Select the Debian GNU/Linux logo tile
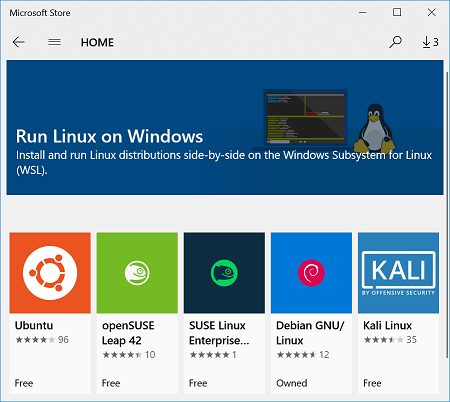 (311, 273)
